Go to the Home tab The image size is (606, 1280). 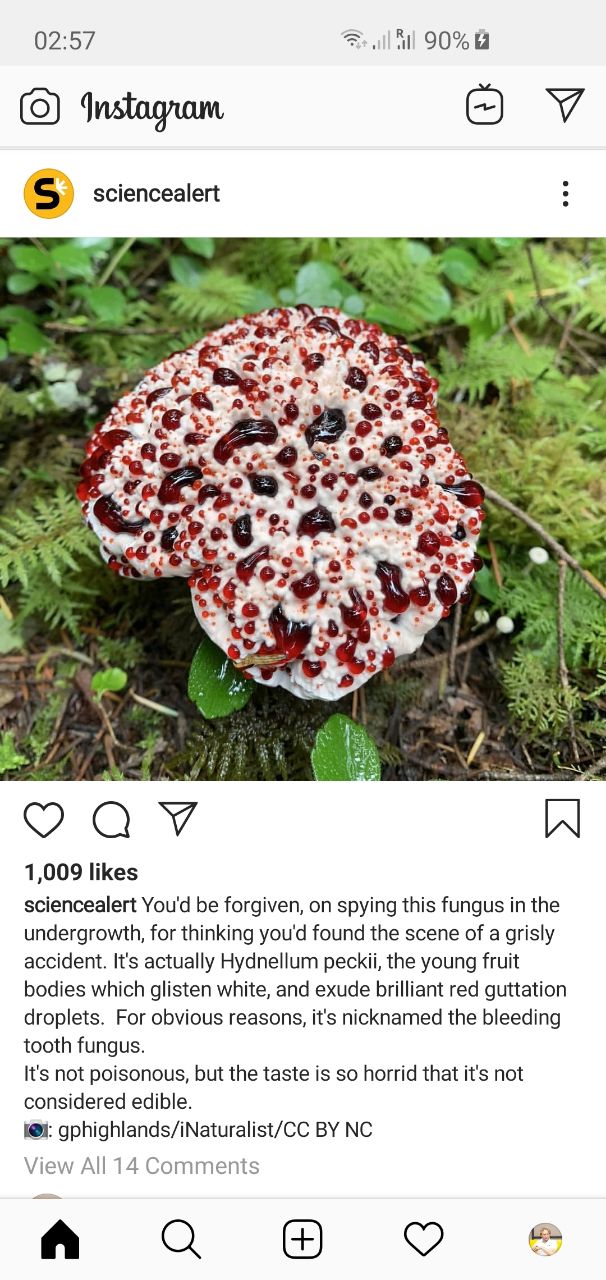tap(60, 1240)
